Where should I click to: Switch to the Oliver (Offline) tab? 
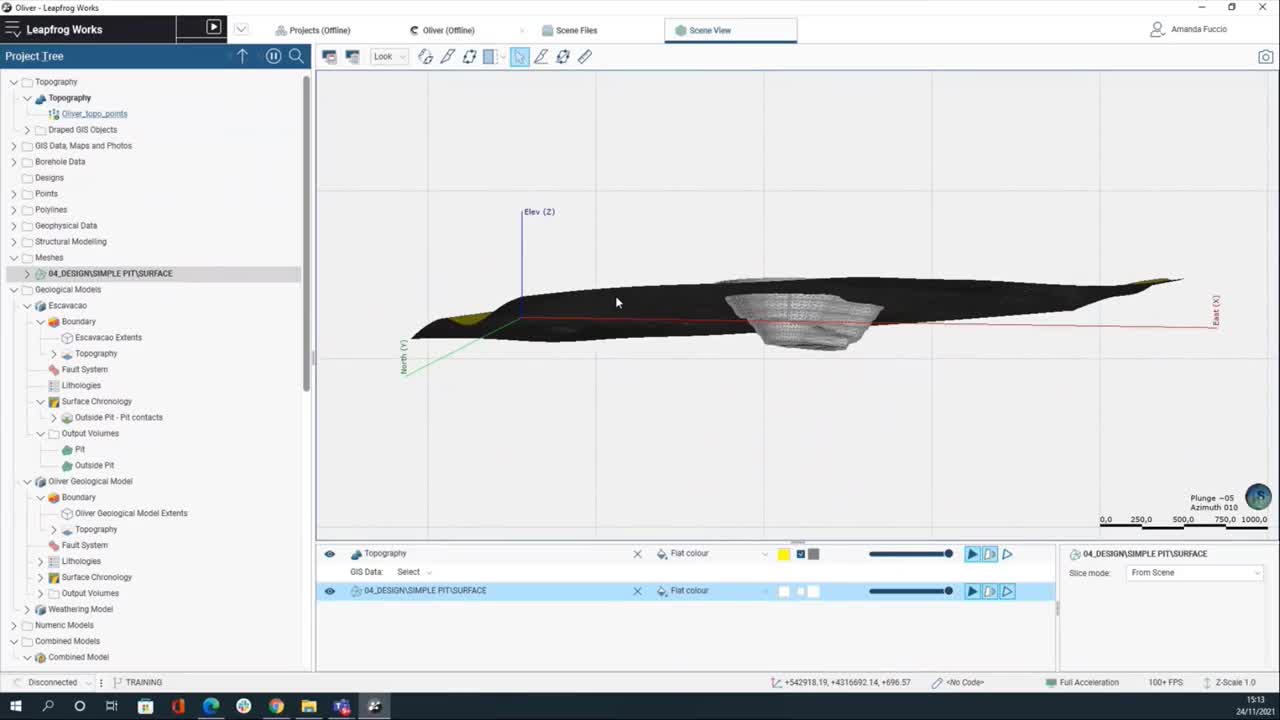click(442, 30)
